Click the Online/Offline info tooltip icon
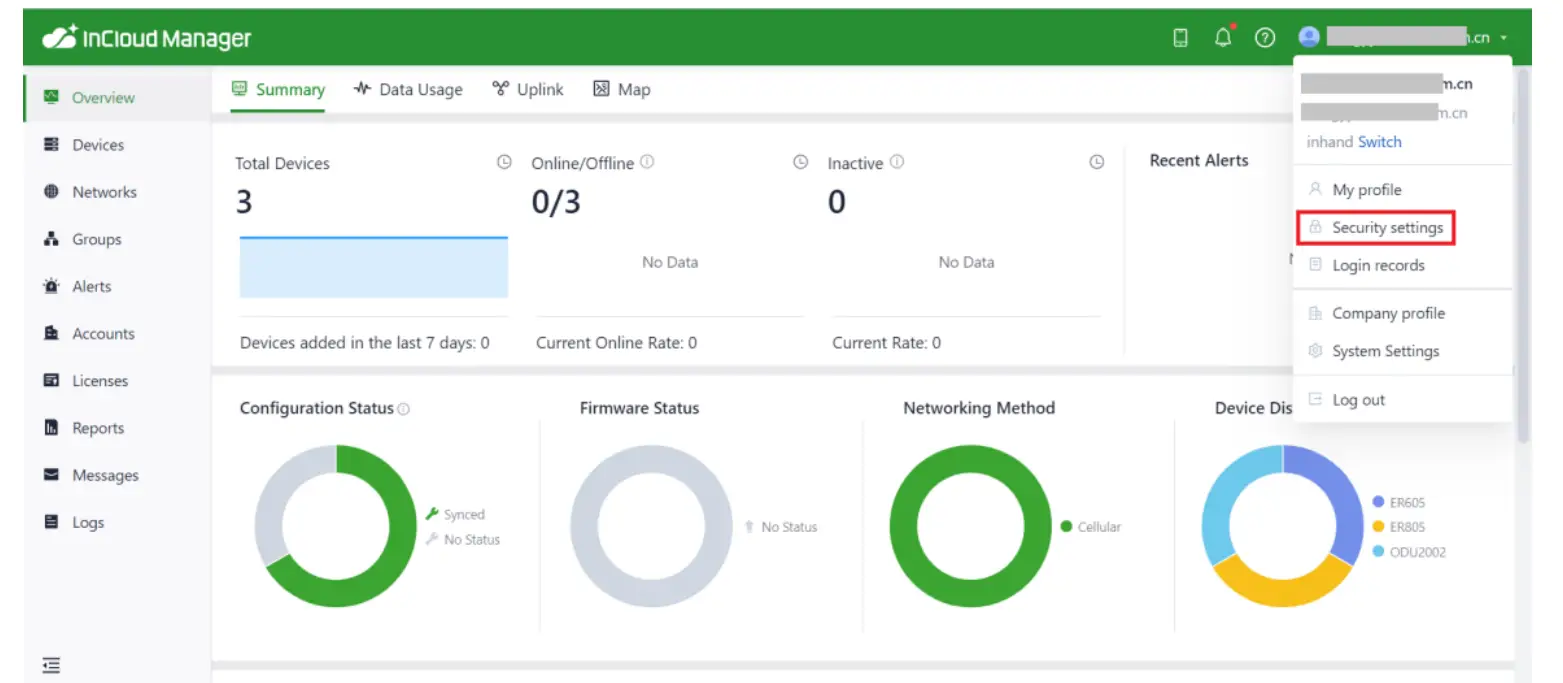Screen dimensions: 1563x683 coord(649,161)
